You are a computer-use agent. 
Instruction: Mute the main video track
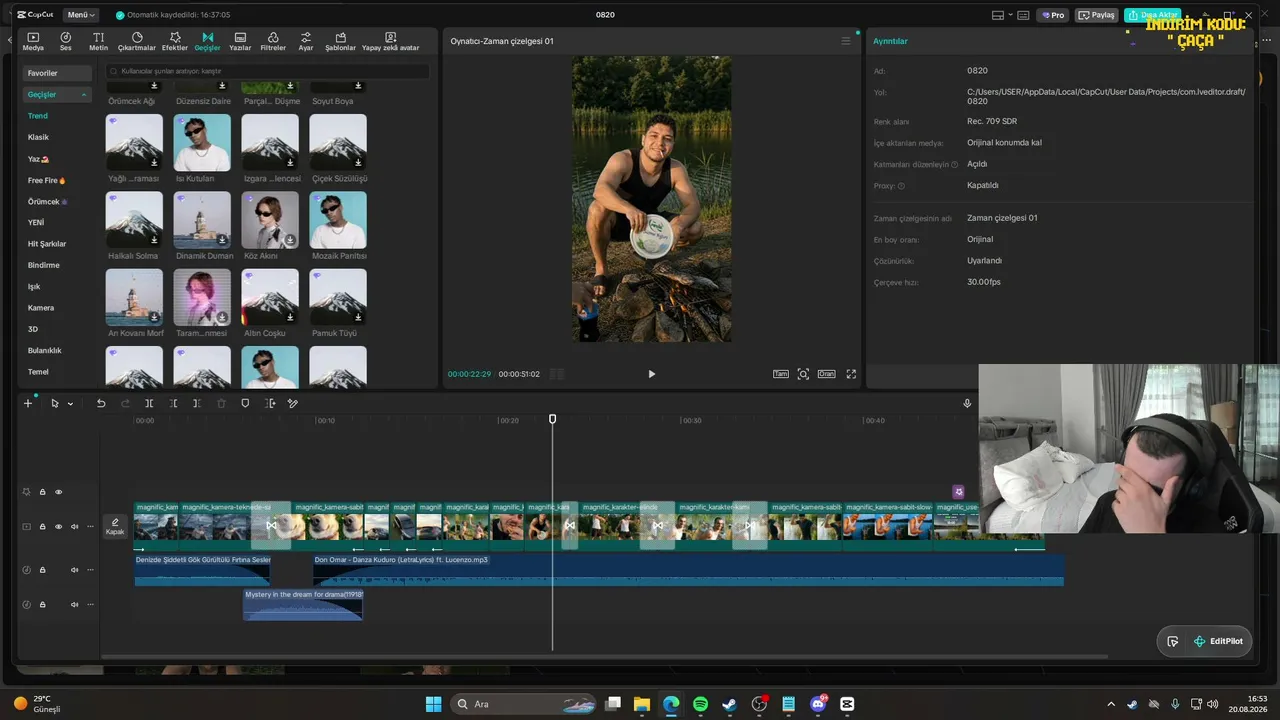(x=74, y=526)
